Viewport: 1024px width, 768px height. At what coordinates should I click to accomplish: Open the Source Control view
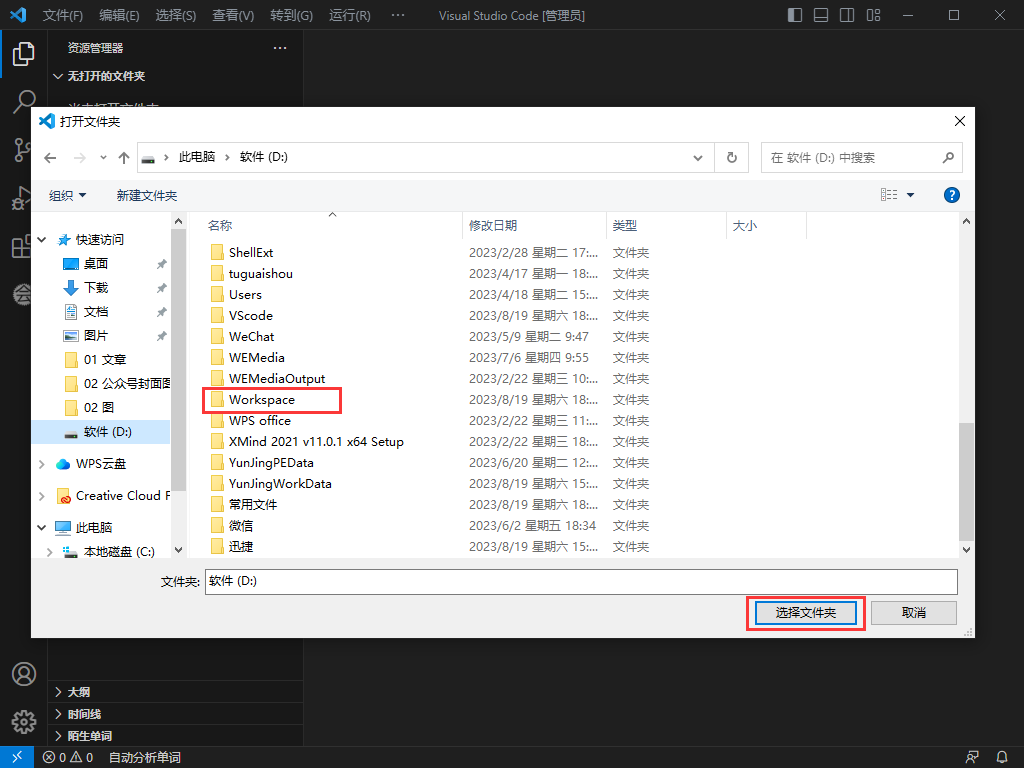22,150
